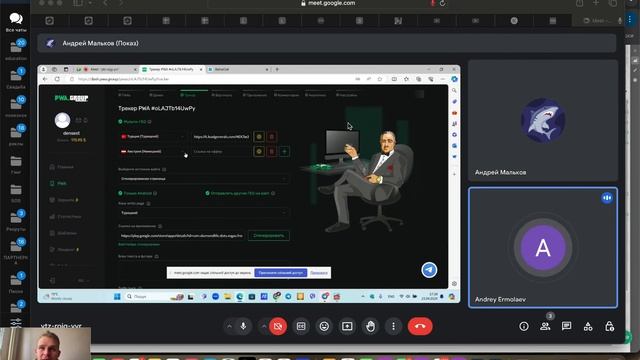Mute the microphone in Meet
The image size is (640, 360).
click(243, 326)
